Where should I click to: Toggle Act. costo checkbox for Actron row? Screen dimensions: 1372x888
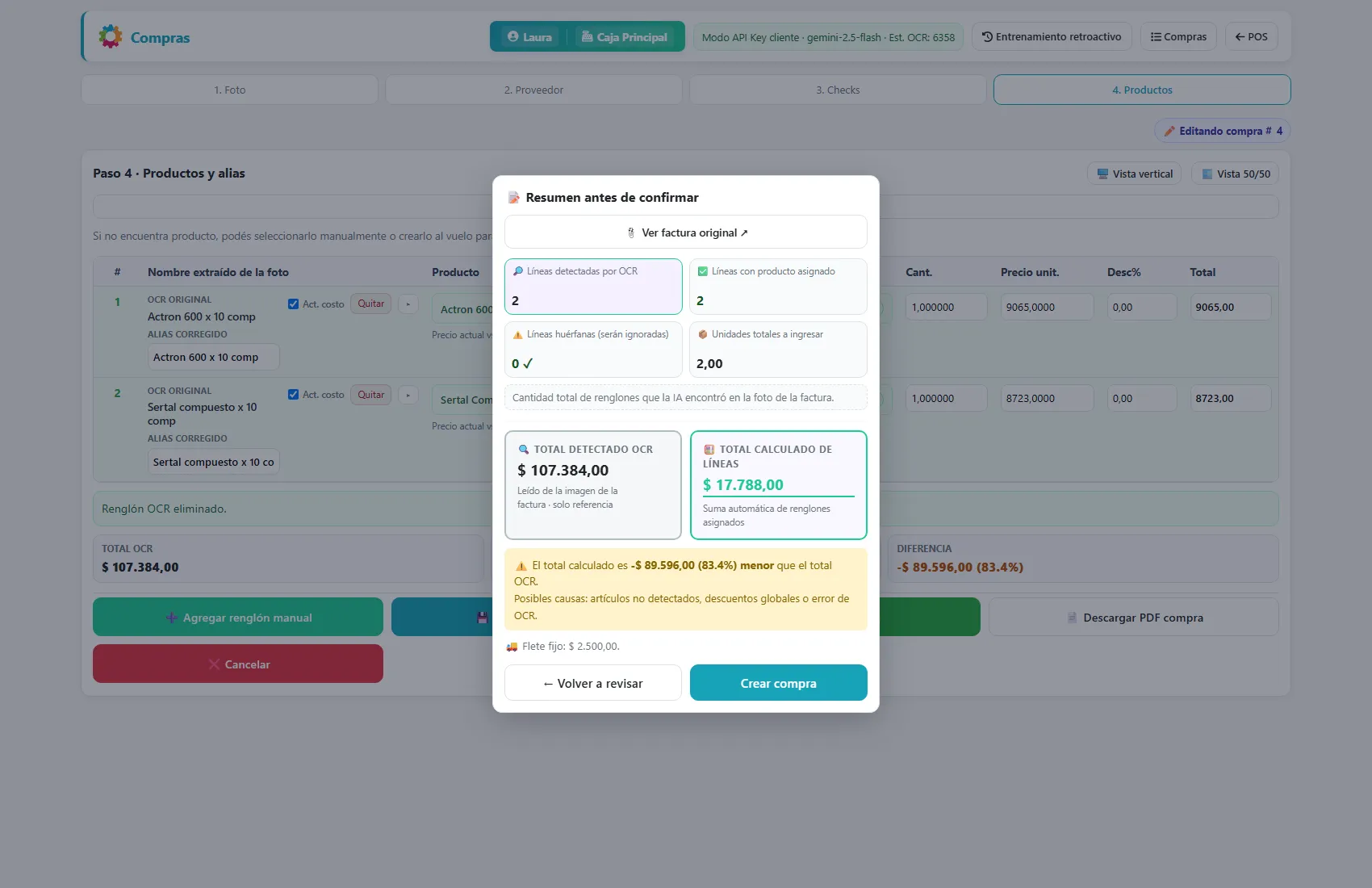[x=293, y=304]
